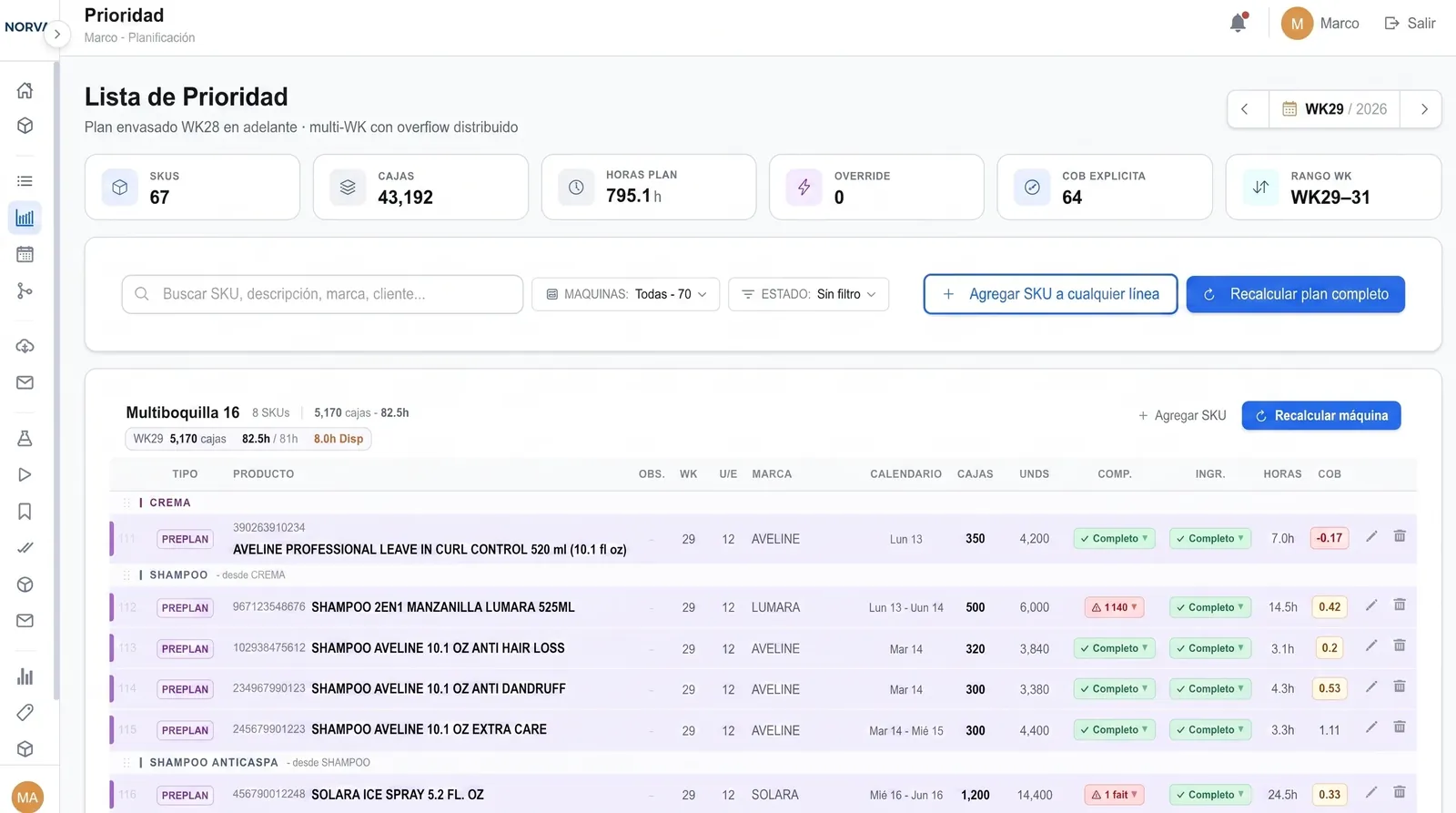
Task: Open the calendar icon in the sidebar
Action: [x=25, y=254]
